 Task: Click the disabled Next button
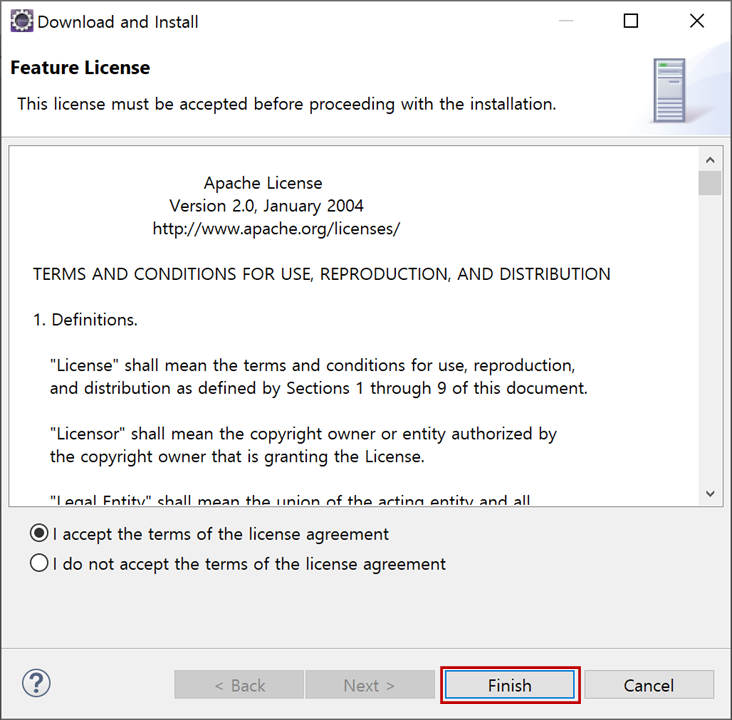pyautogui.click(x=370, y=685)
